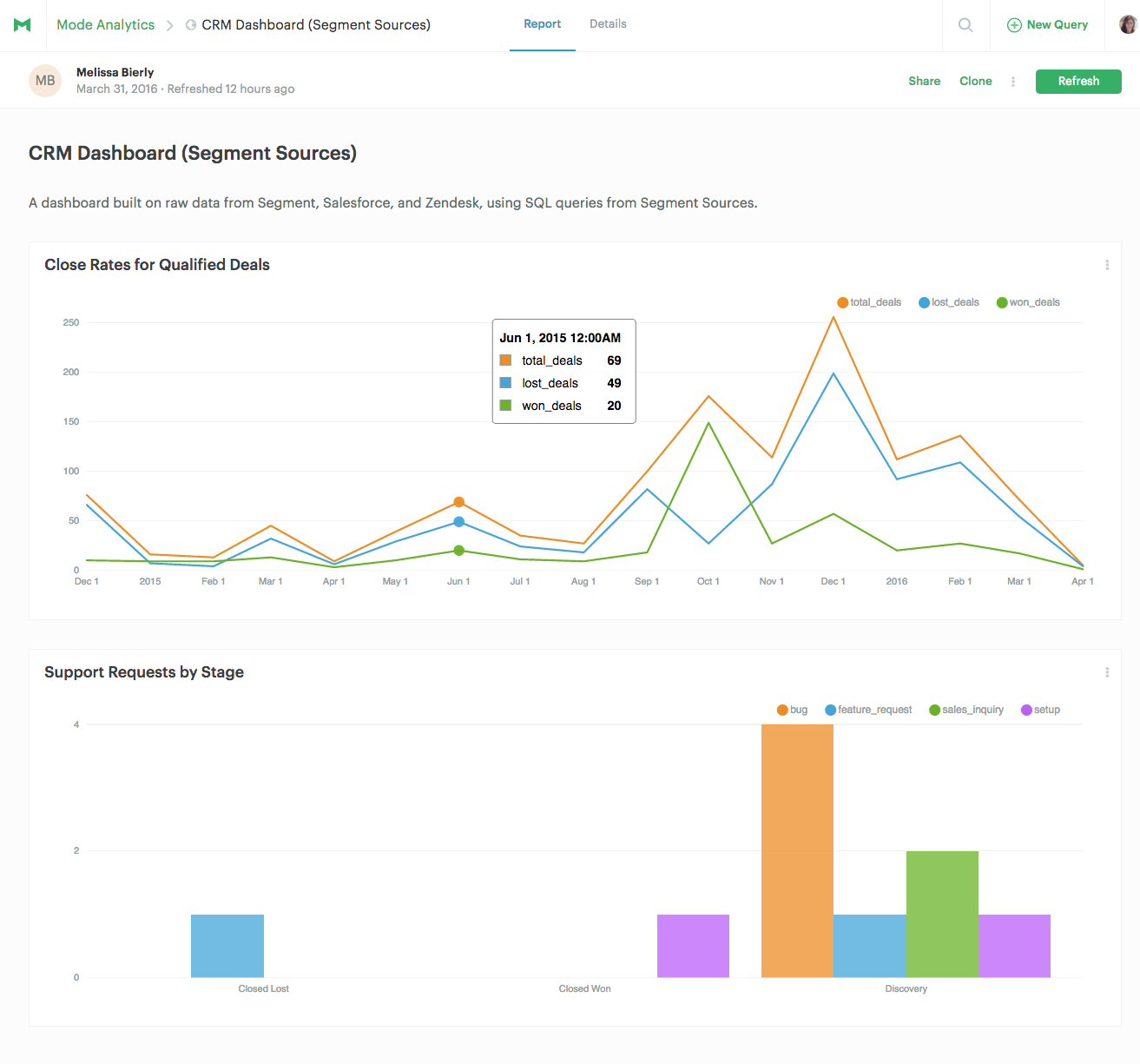Open report options three-dot menu near Clone
Image resolution: width=1140 pixels, height=1064 pixels.
coord(1013,82)
